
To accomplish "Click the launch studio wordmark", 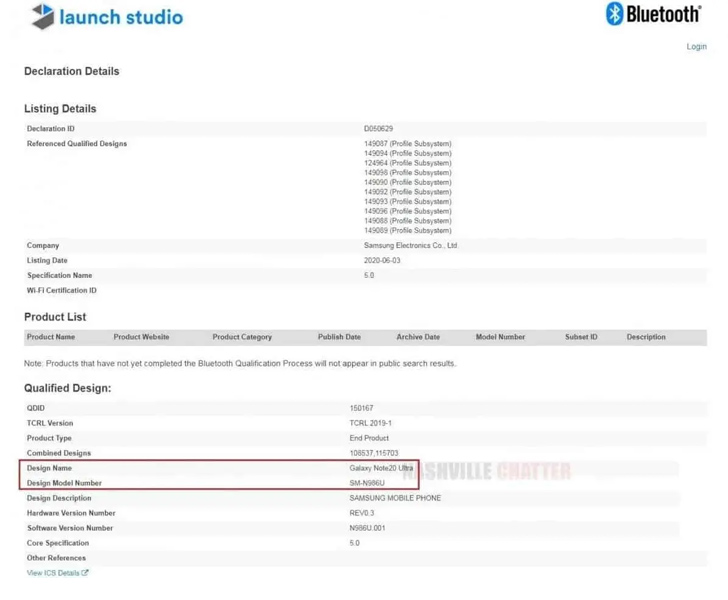I will coord(121,17).
